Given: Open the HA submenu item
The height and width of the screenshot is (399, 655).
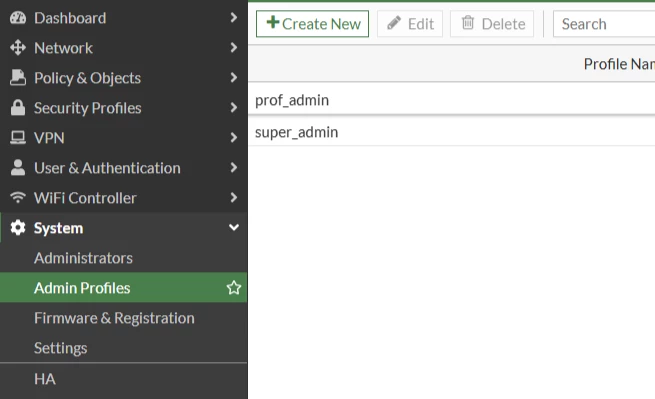Looking at the screenshot, I should coord(124,379).
